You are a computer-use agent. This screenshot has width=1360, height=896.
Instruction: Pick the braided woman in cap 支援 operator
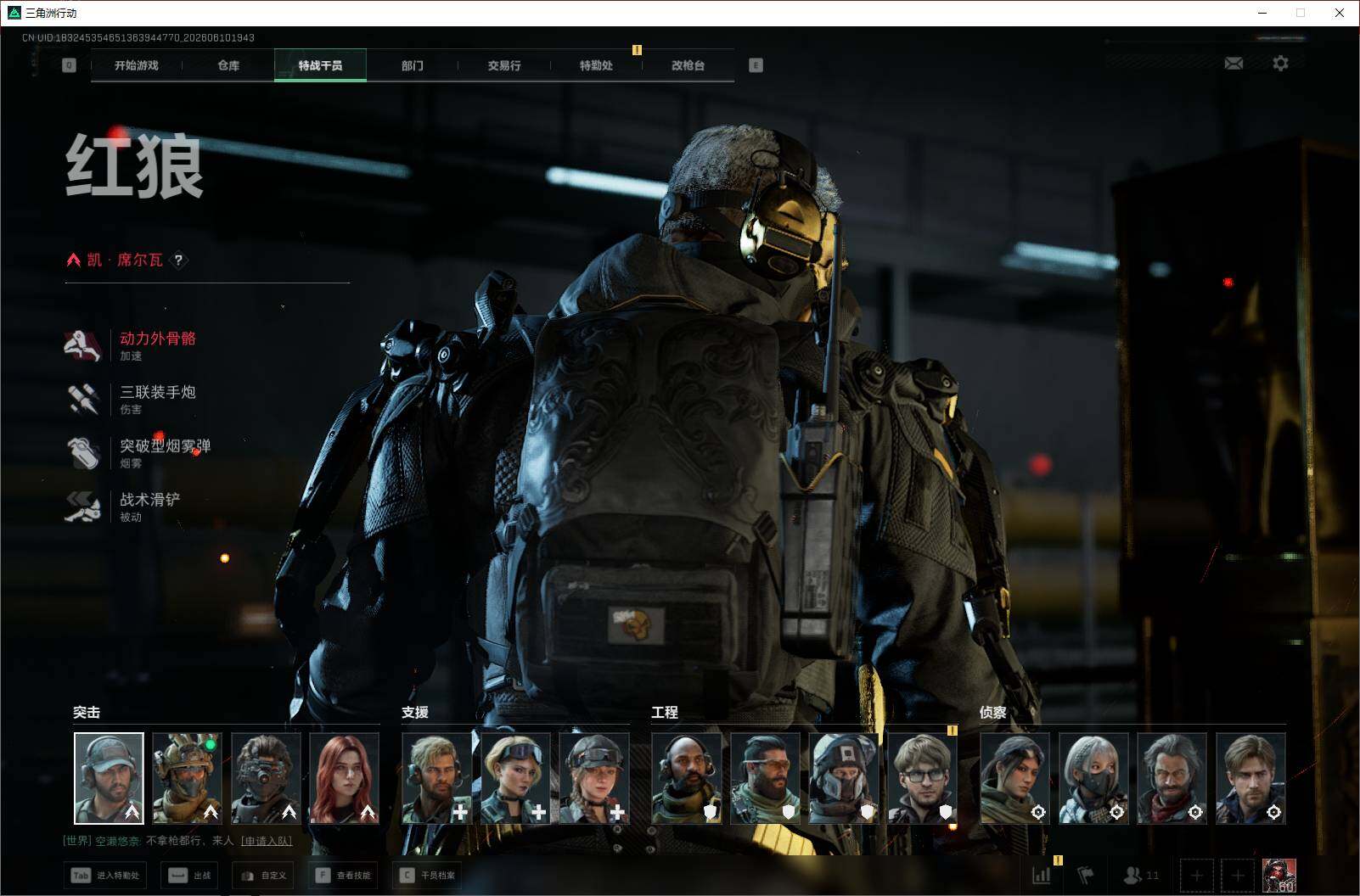[594, 778]
